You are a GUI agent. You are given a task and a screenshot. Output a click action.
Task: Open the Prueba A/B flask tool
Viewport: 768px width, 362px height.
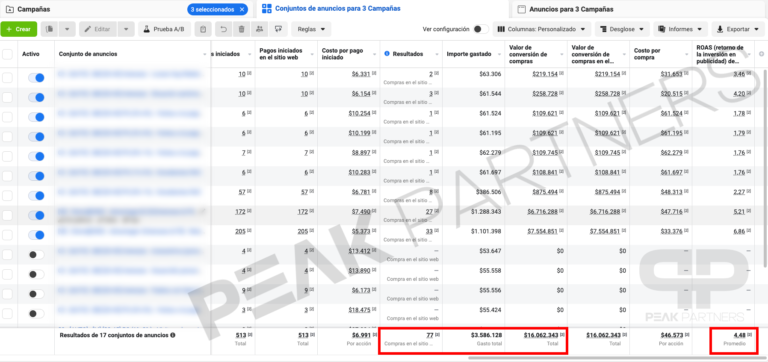[164, 29]
